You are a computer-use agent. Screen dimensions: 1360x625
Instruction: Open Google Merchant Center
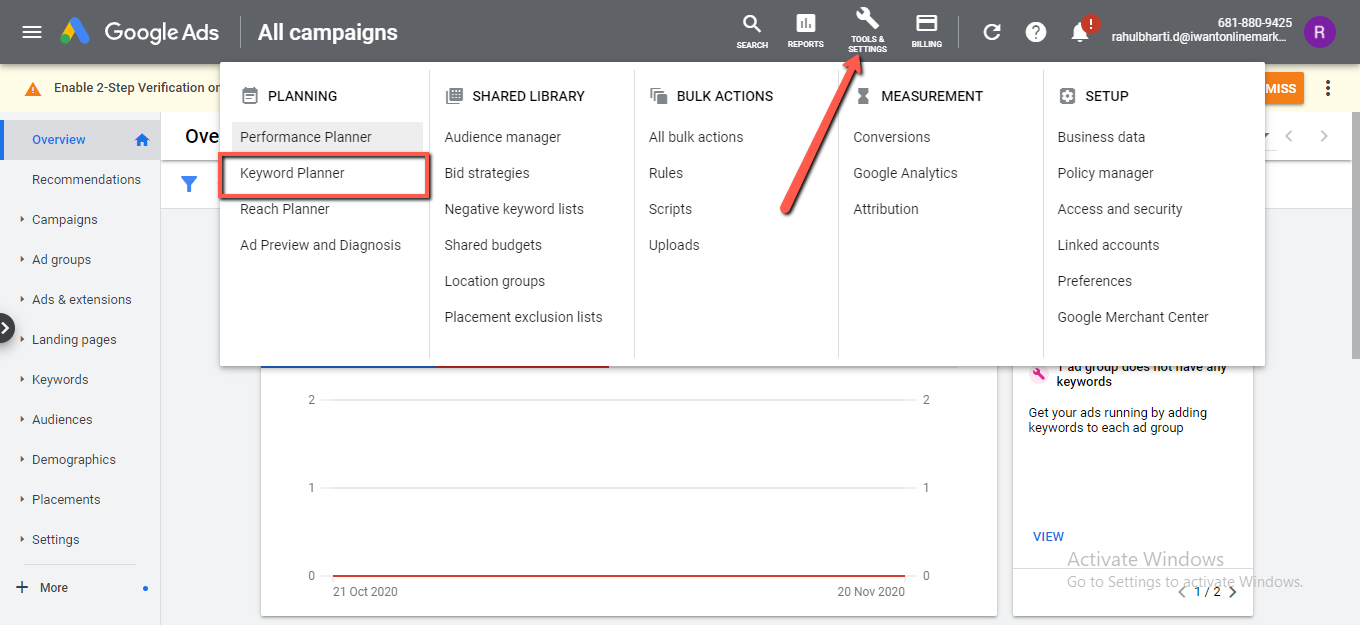tap(1133, 317)
